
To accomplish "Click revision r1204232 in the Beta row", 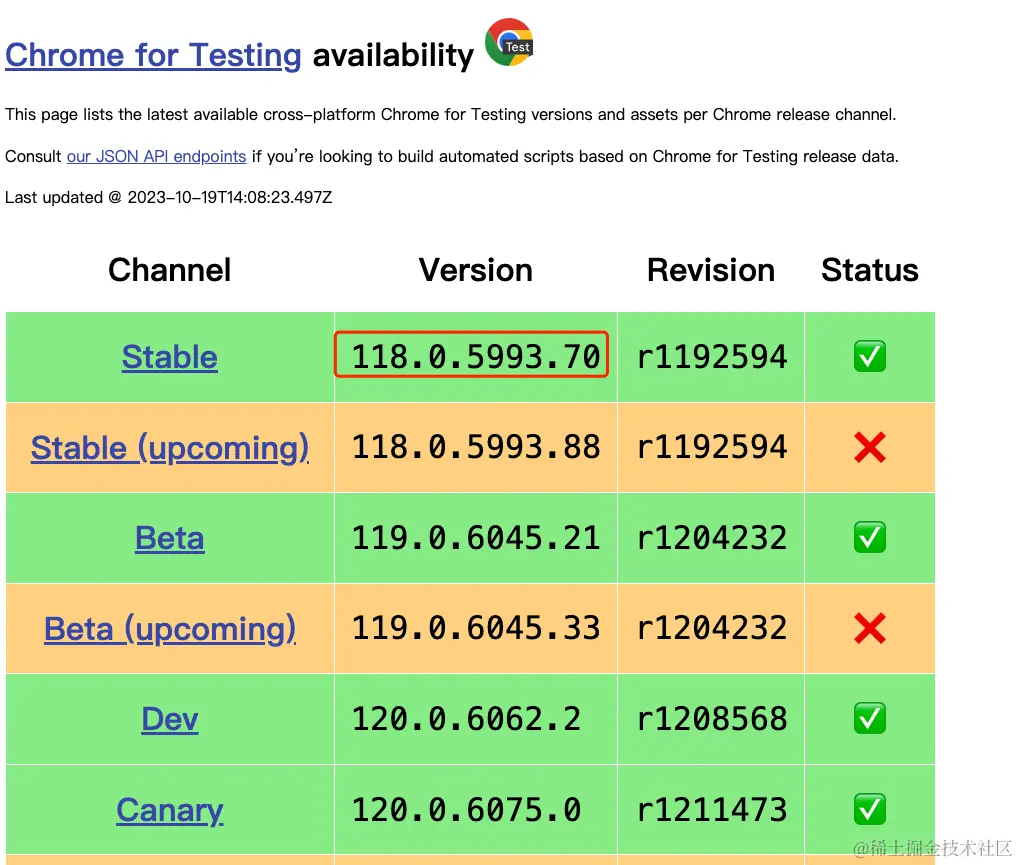I will pos(712,538).
